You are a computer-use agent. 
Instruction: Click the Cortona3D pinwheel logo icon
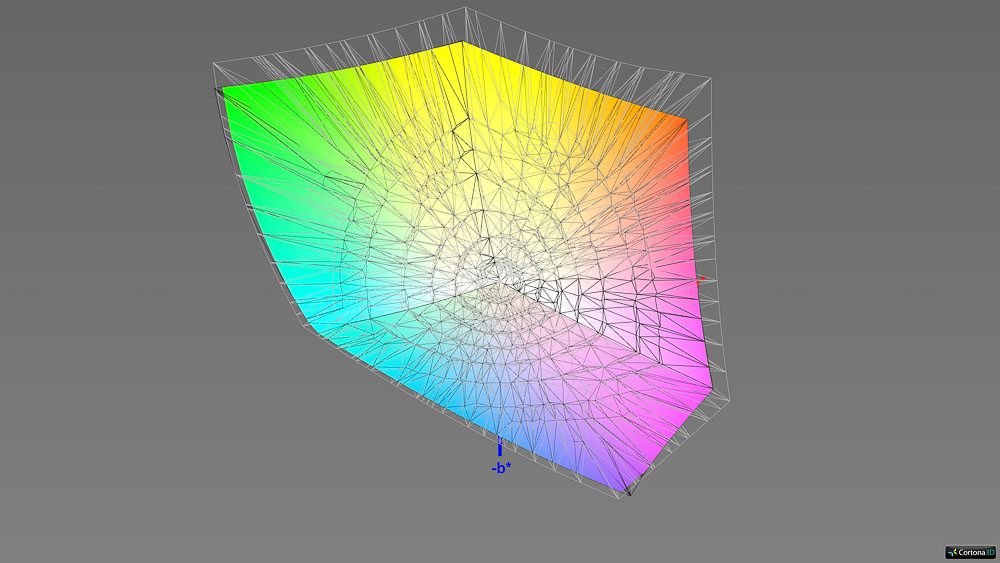(953, 552)
